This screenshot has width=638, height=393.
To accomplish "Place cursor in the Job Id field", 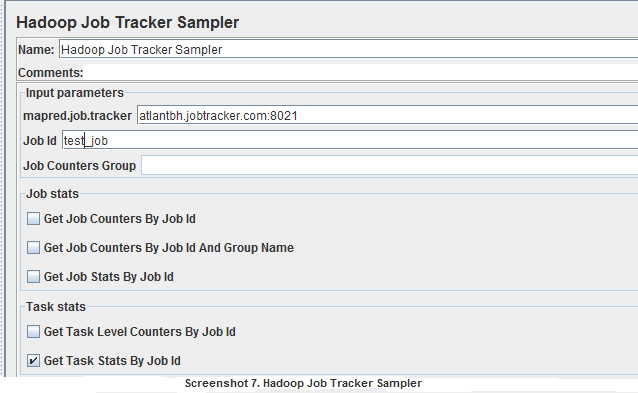I will (x=350, y=140).
